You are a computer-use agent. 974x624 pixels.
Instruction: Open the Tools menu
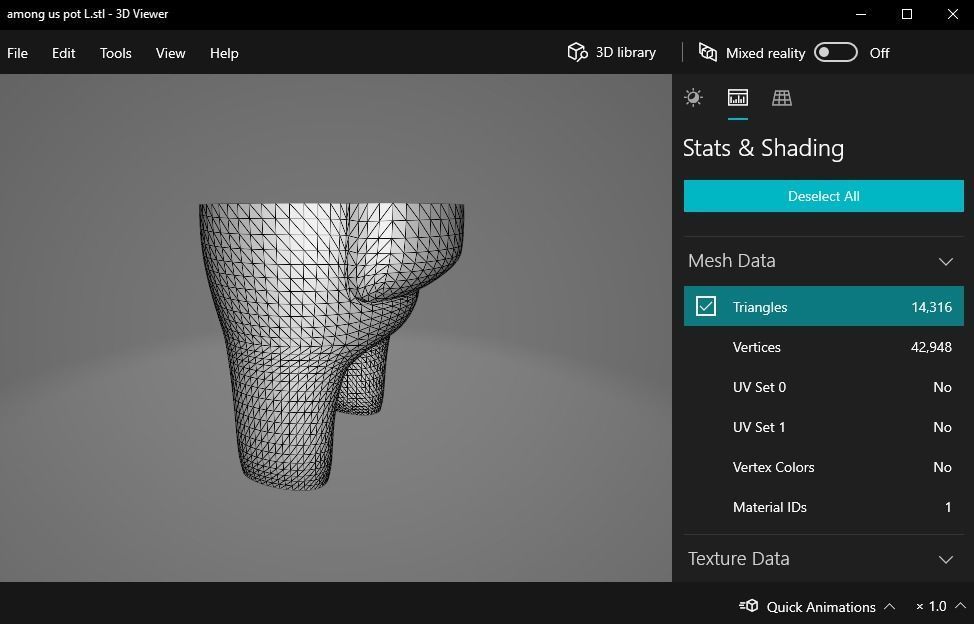click(116, 53)
